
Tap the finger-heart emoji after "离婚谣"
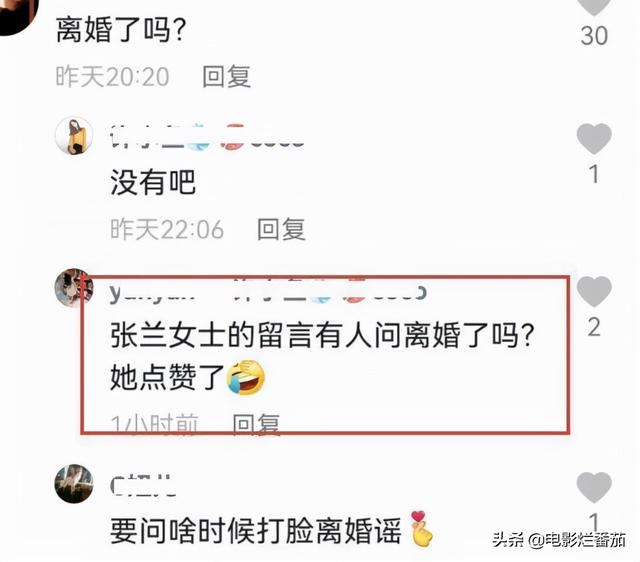(422, 529)
